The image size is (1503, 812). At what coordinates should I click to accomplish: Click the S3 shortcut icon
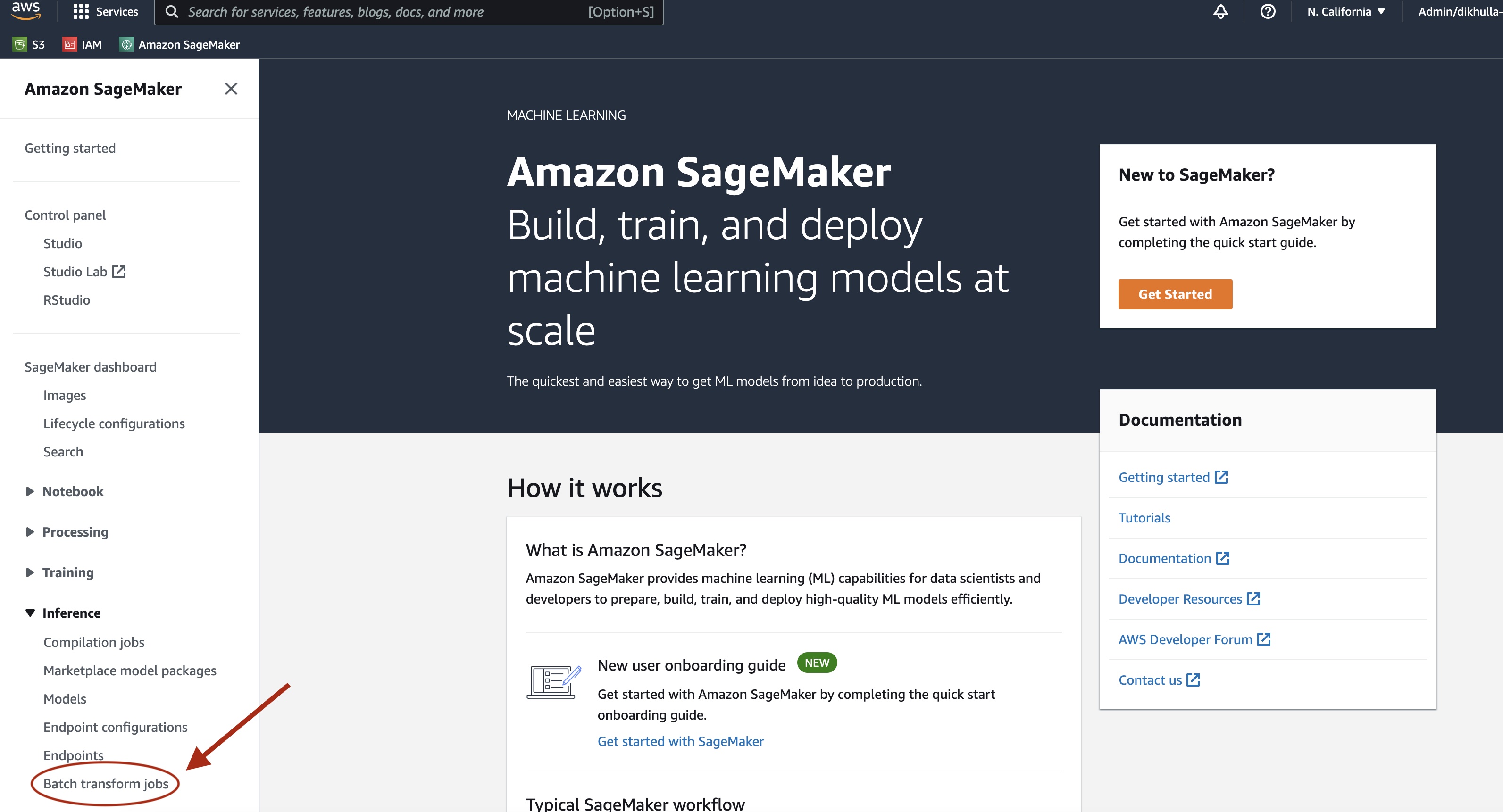[x=20, y=44]
